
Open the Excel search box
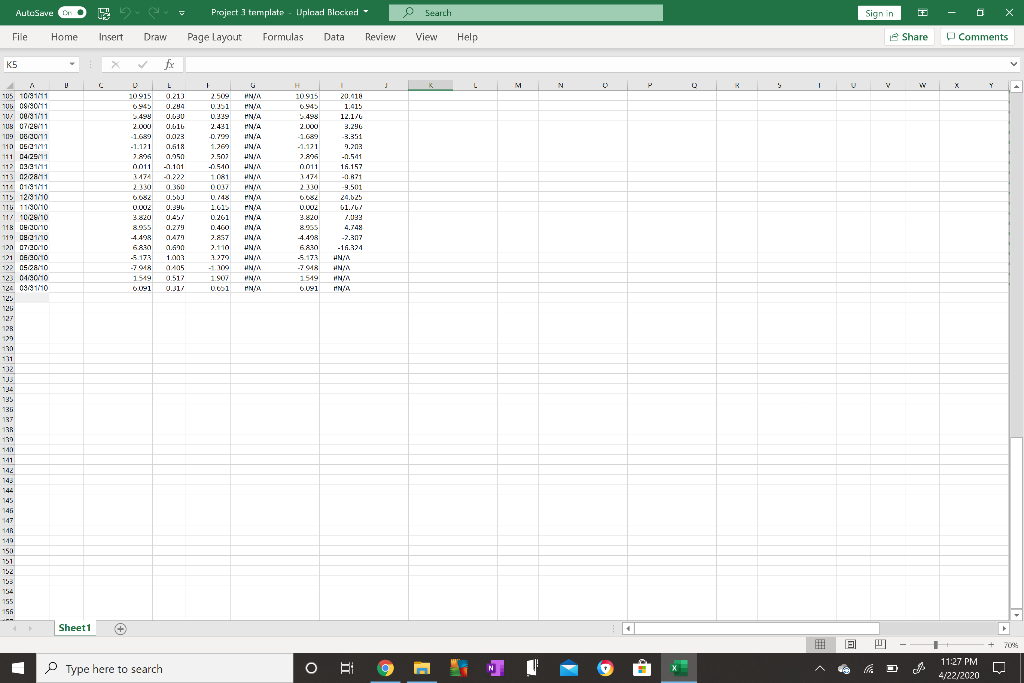(x=525, y=14)
